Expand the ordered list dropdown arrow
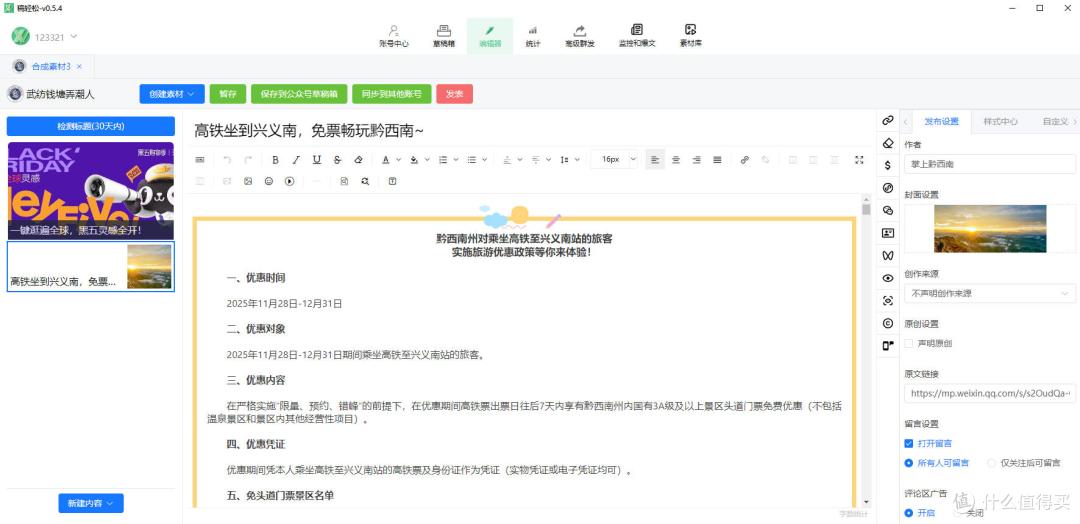 click(456, 160)
